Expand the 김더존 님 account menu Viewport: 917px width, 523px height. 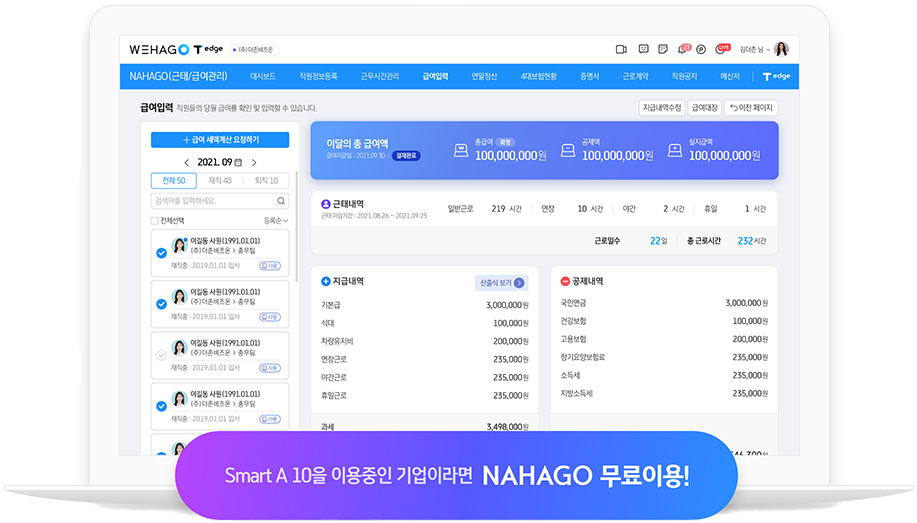tap(754, 50)
